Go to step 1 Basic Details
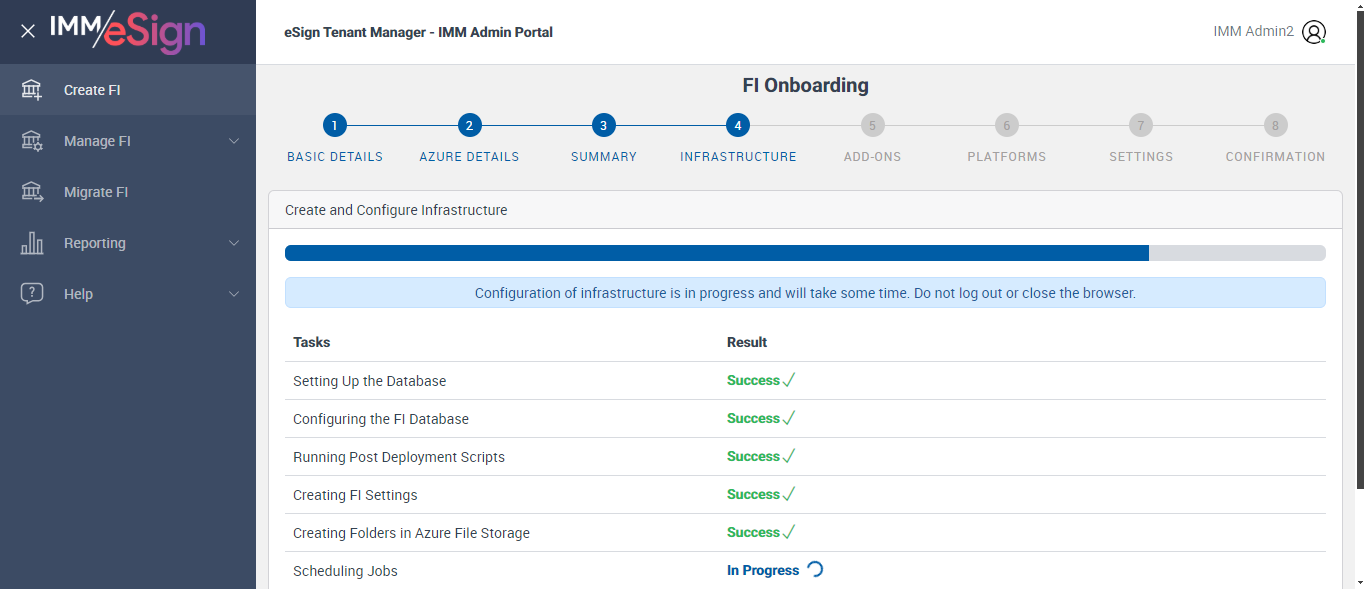The width and height of the screenshot is (1366, 589). click(335, 126)
